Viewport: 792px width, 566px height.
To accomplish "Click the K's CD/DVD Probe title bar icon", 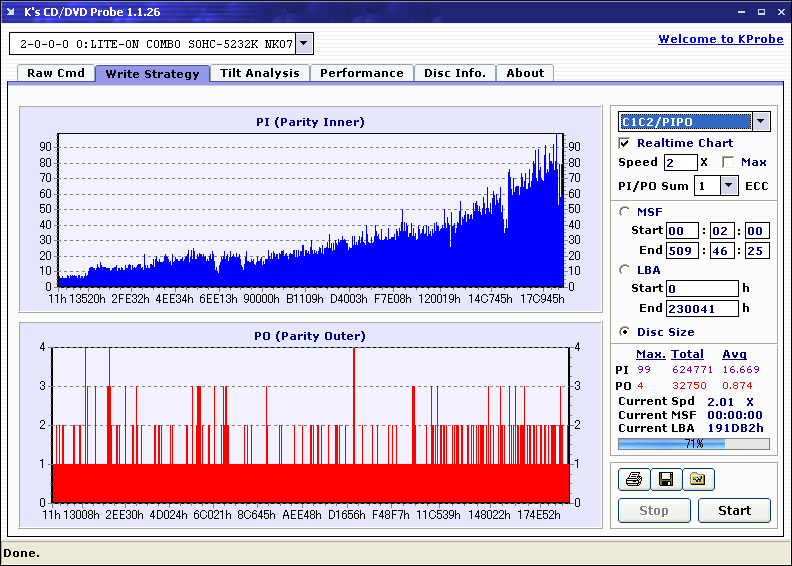I will pyautogui.click(x=12, y=12).
